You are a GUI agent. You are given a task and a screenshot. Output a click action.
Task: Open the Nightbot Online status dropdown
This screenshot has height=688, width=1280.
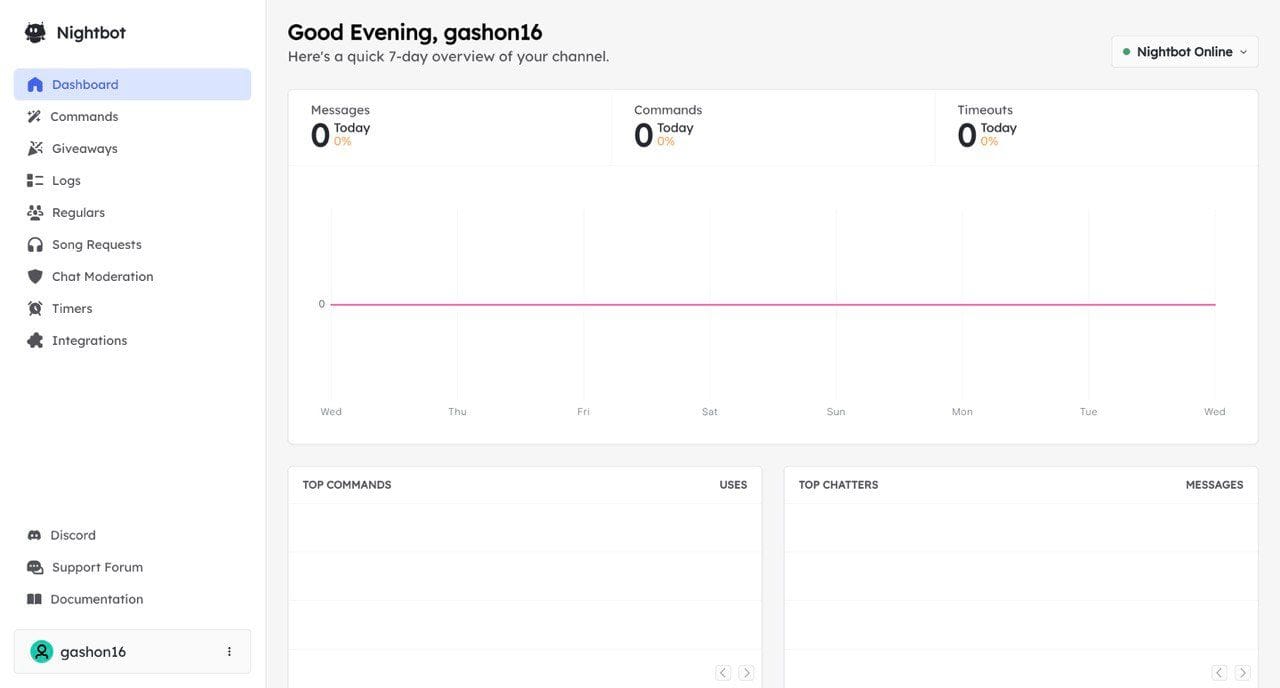point(1184,52)
